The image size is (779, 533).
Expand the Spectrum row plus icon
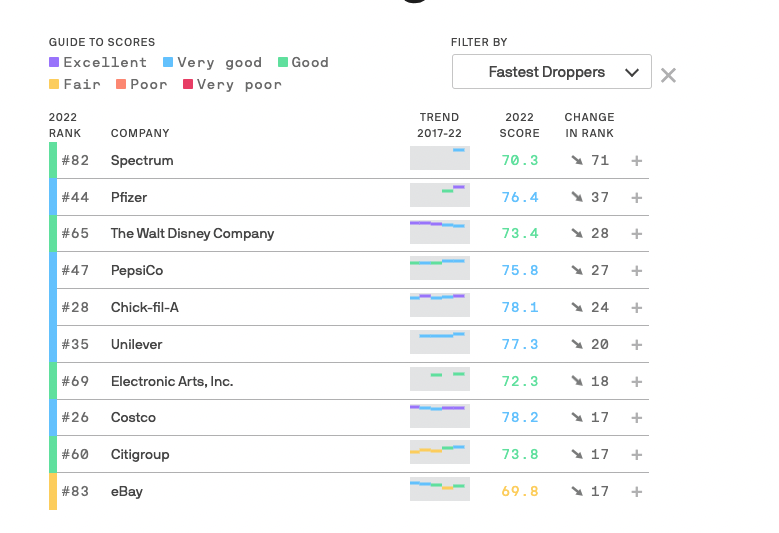point(636,161)
